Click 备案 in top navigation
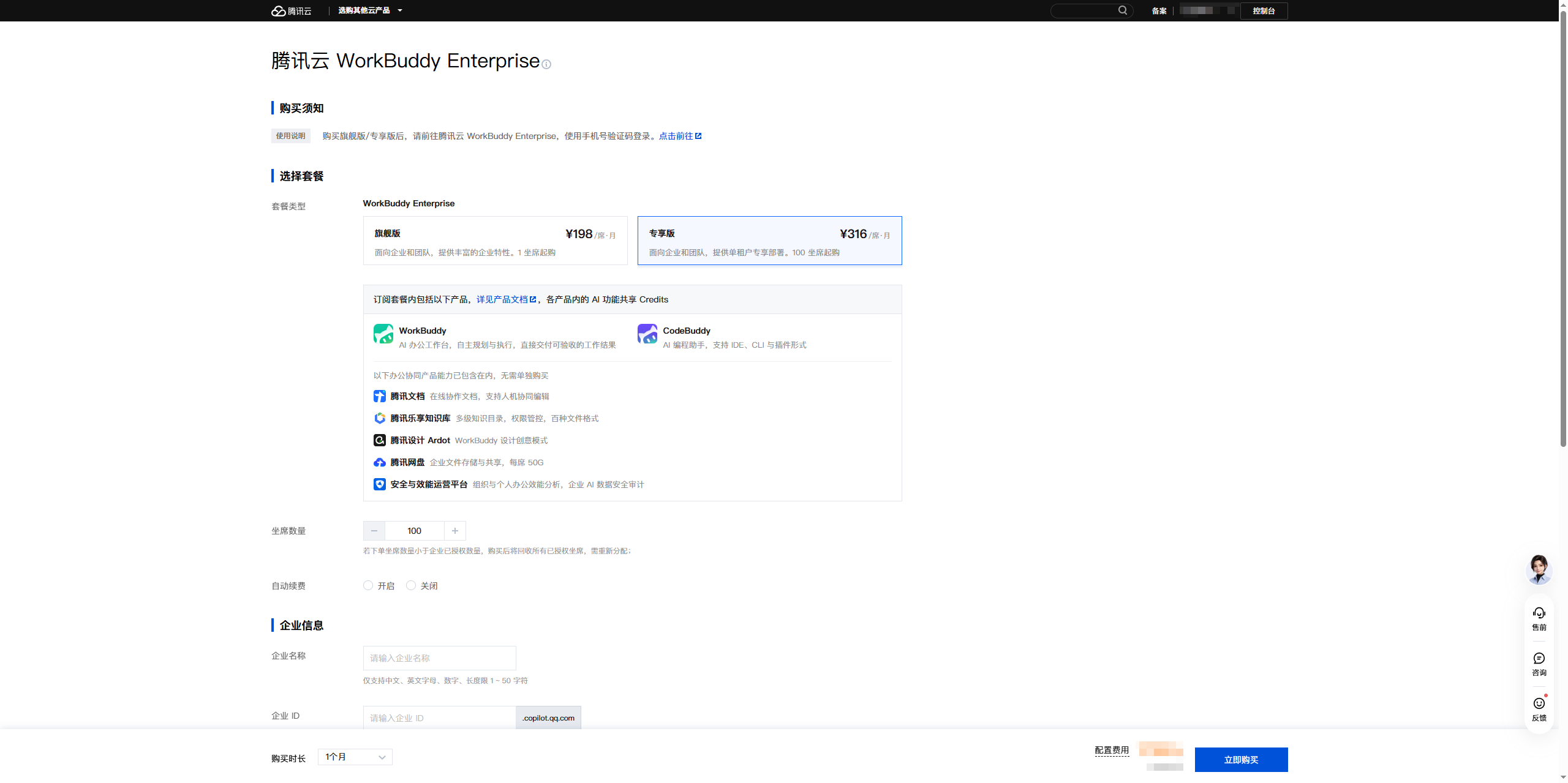Screen dimensions: 1568x783 [1159, 11]
